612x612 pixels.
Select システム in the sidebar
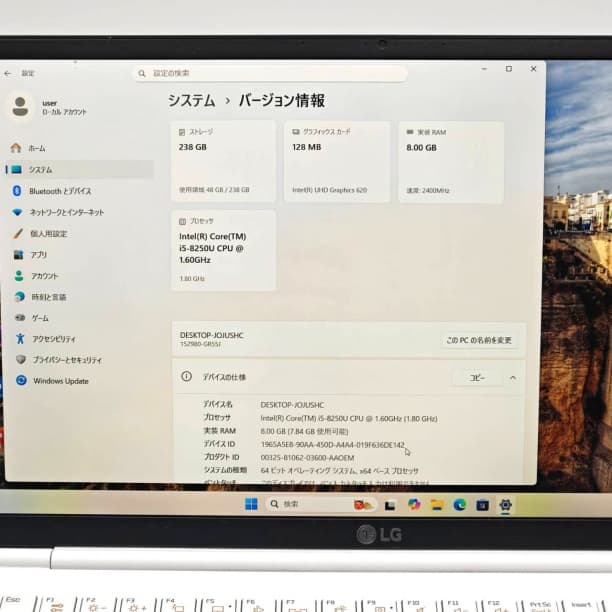(x=79, y=169)
